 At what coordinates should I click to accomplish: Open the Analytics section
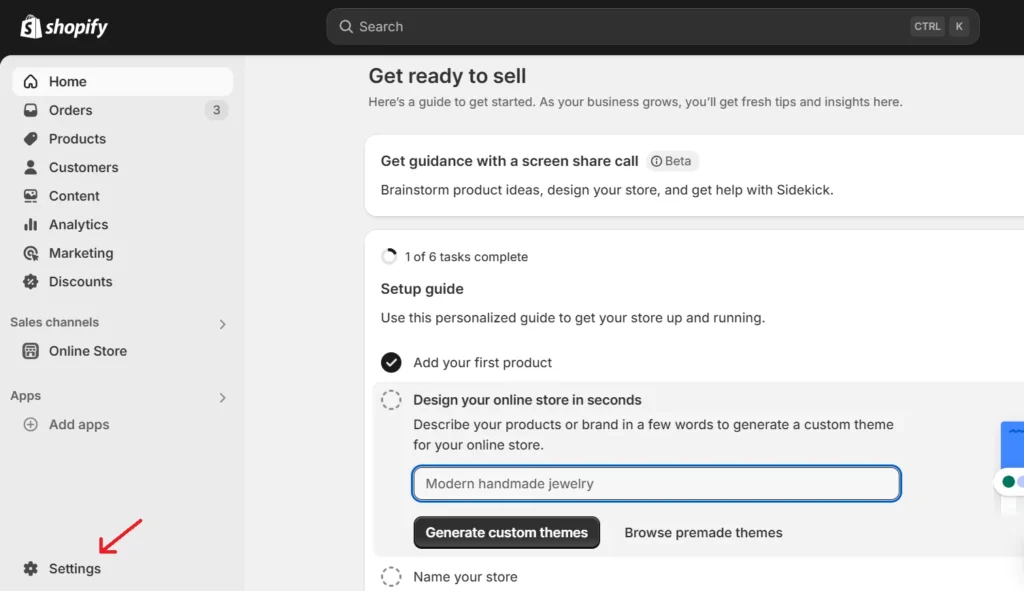pos(31,224)
